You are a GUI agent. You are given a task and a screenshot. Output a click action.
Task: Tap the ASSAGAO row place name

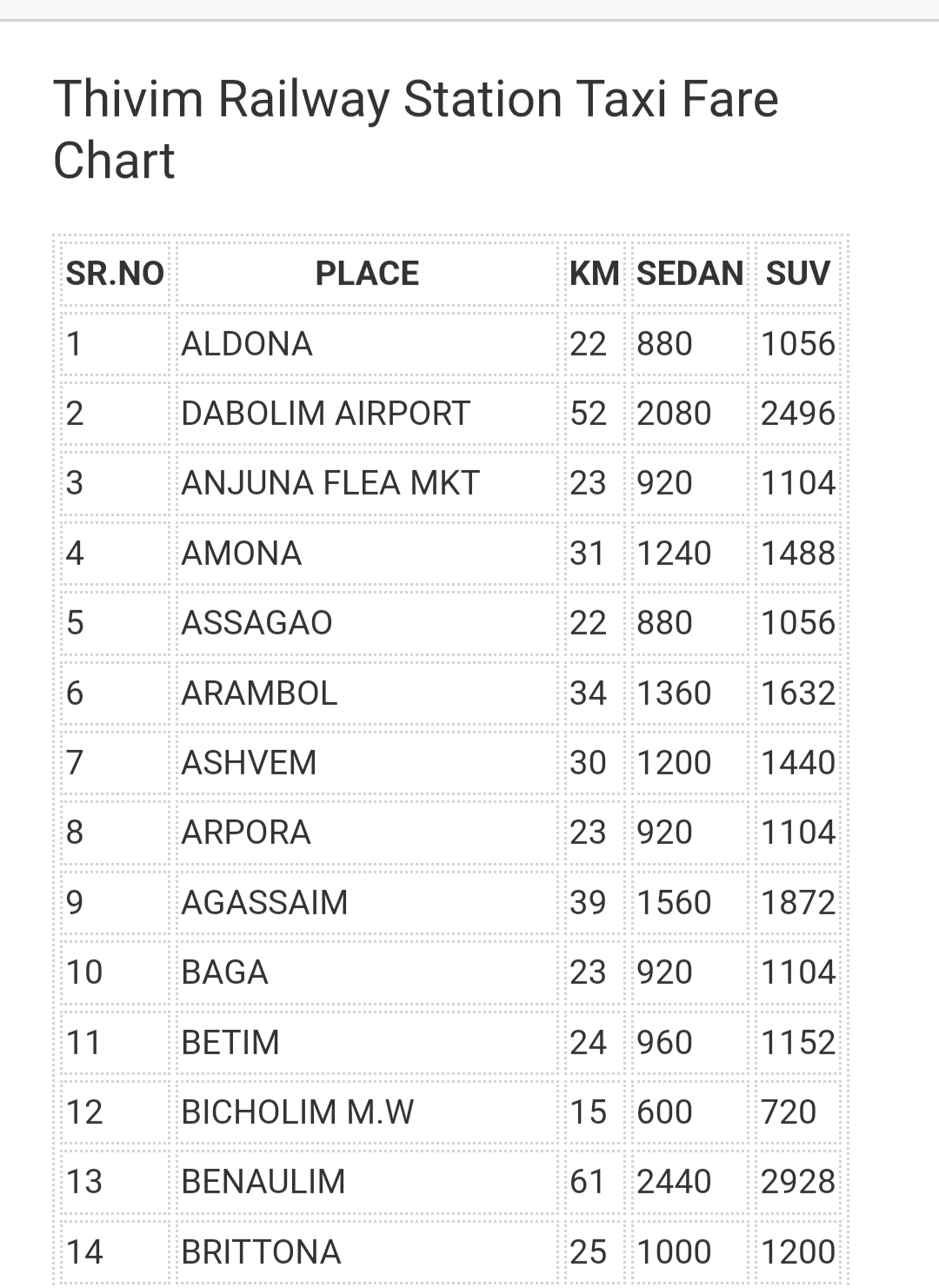[x=256, y=623]
